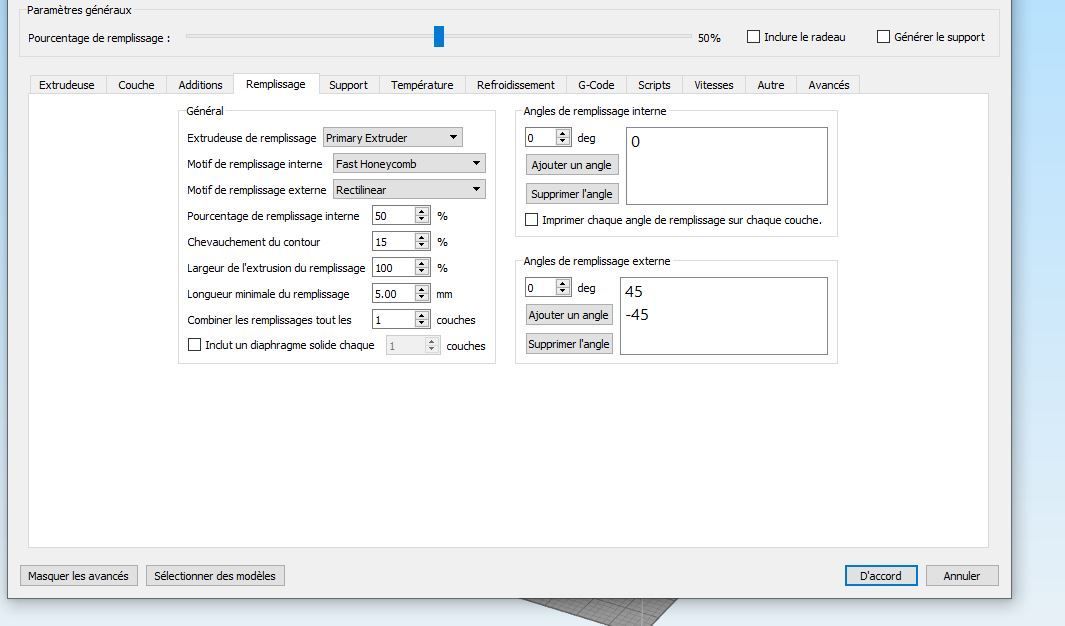Decrease the Longueur minimale du remplissage value
This screenshot has width=1065, height=626.
coord(422,297)
